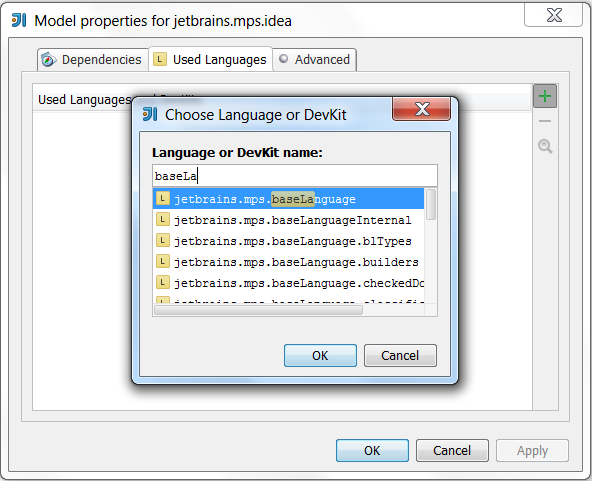Cancel the Choose Language or DevKit dialog
592x481 pixels.
click(x=400, y=355)
